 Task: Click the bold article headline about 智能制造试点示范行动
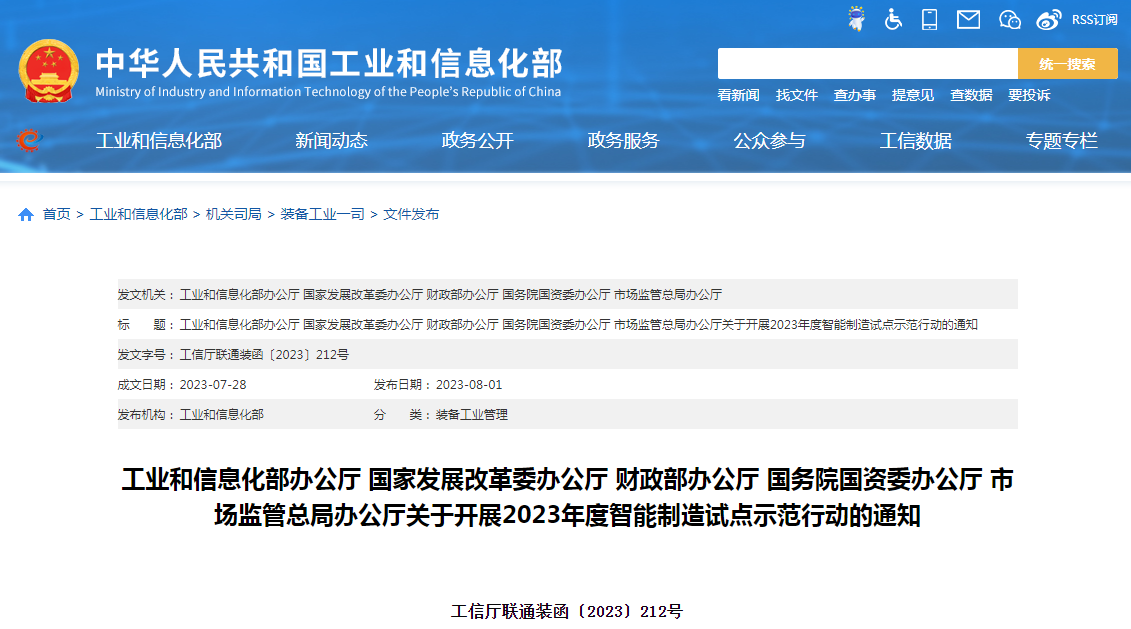(568, 498)
